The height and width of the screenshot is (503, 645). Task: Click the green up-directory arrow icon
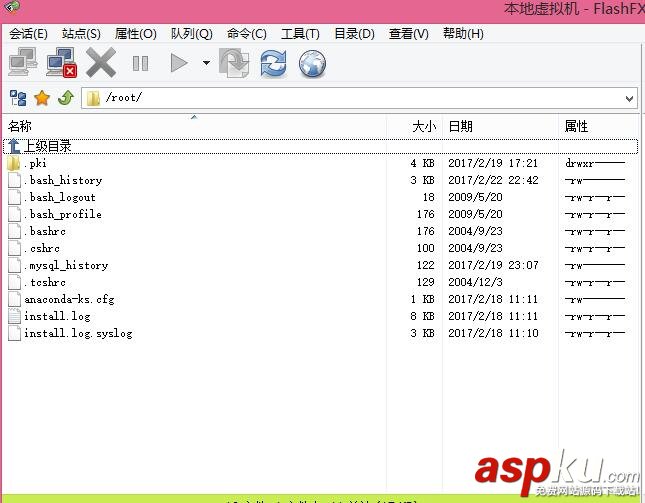click(66, 98)
